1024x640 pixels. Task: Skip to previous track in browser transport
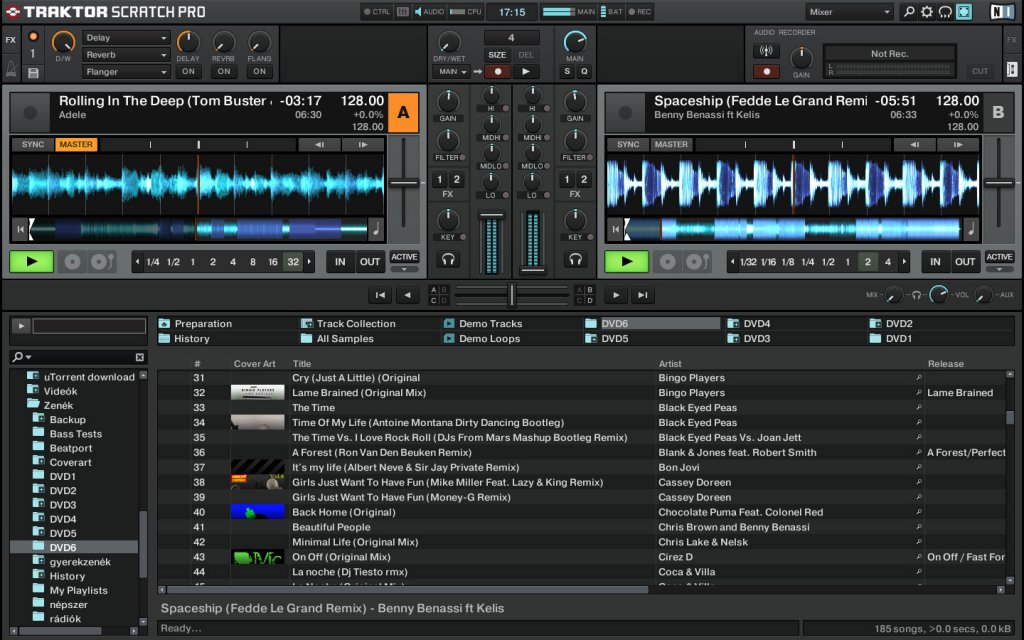[380, 295]
